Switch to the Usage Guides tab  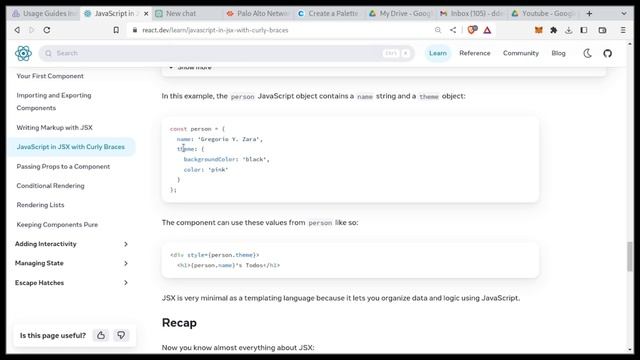click(x=44, y=13)
